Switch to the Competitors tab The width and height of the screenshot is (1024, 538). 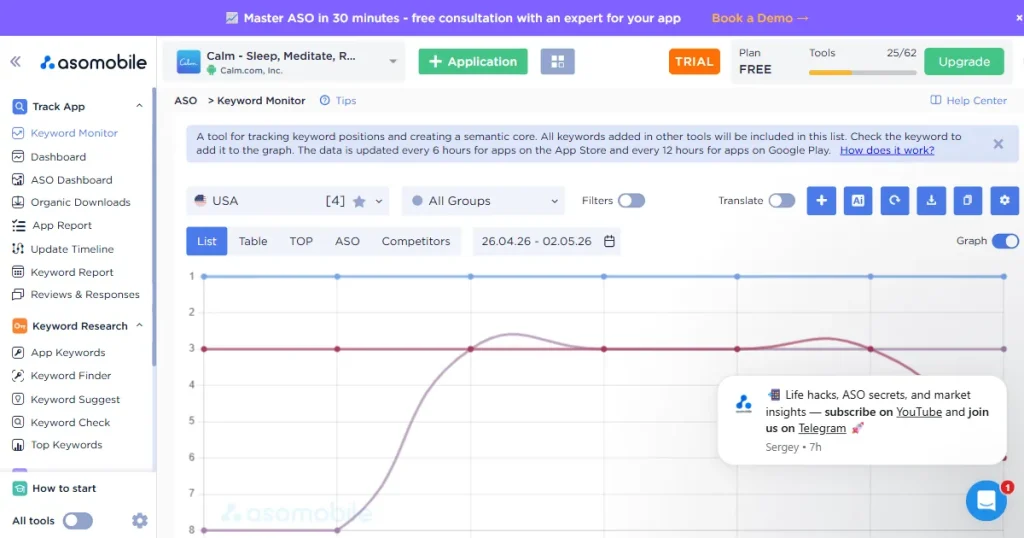[416, 241]
